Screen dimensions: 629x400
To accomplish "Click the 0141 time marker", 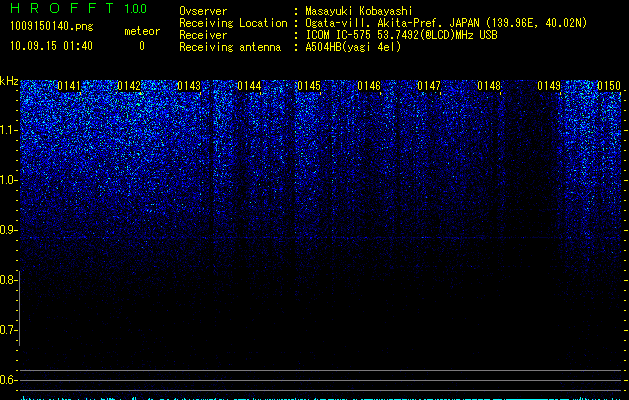I will tap(69, 86).
